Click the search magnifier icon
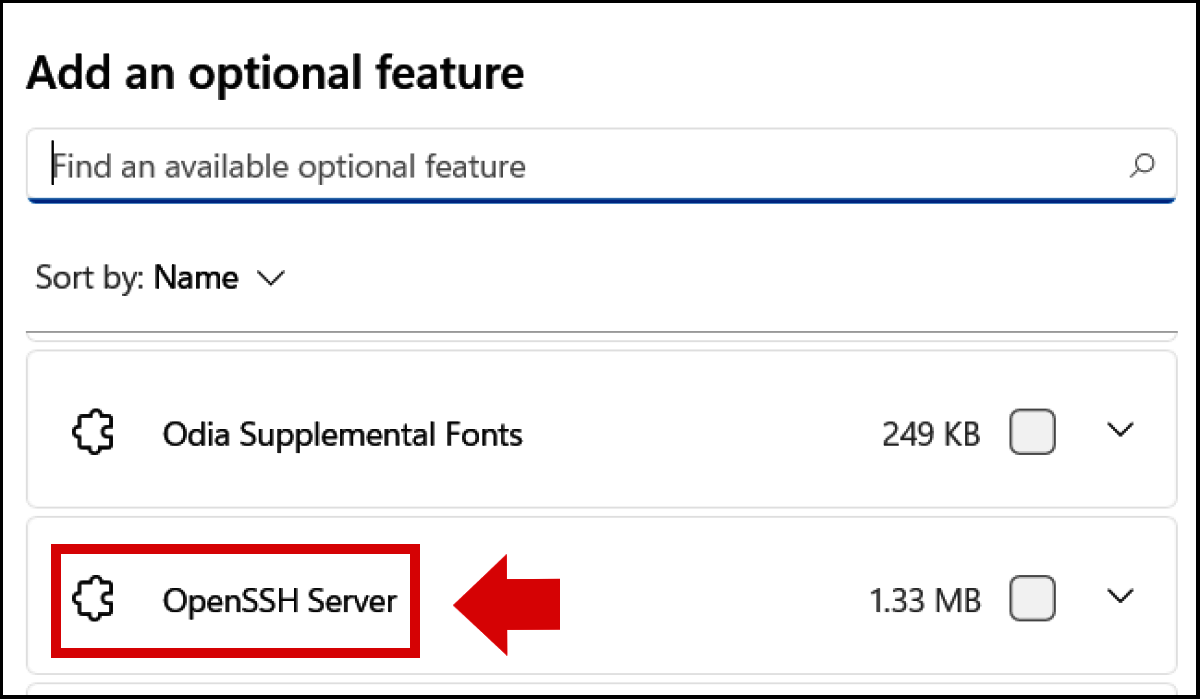This screenshot has height=699, width=1200. [x=1141, y=166]
